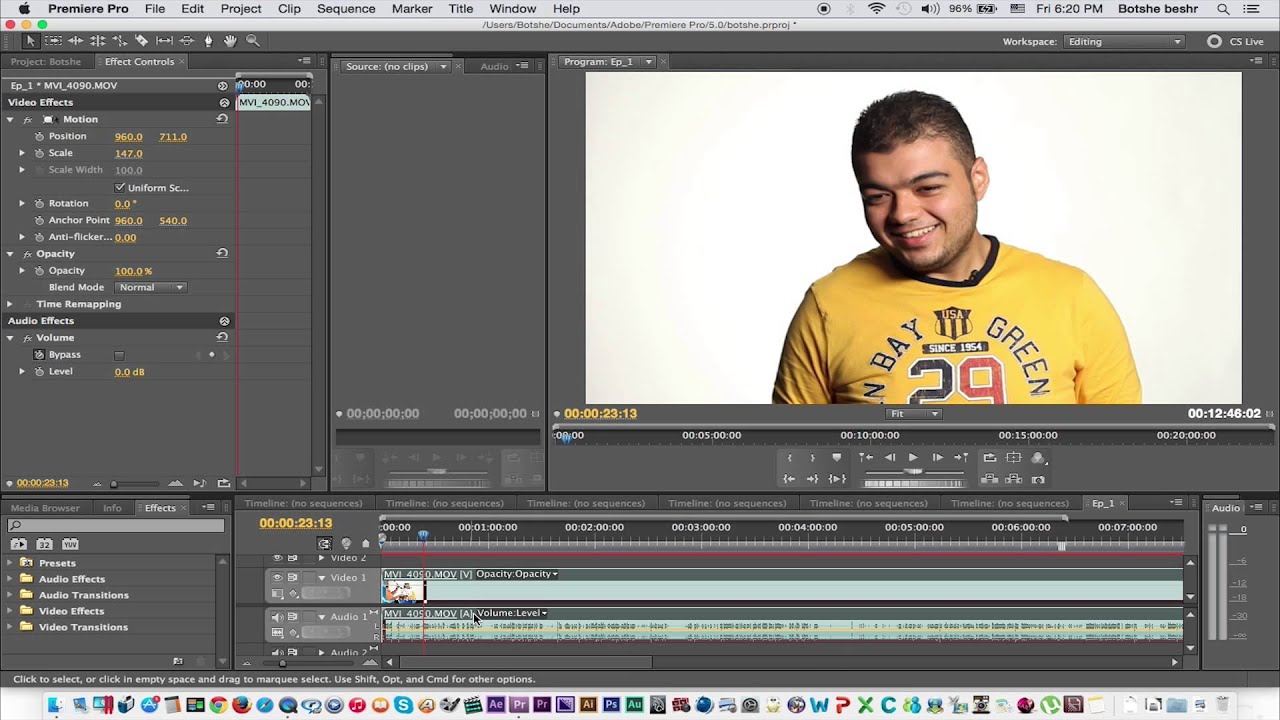1280x720 pixels.
Task: Toggle the Opacity fx effect on or off
Action: click(28, 254)
